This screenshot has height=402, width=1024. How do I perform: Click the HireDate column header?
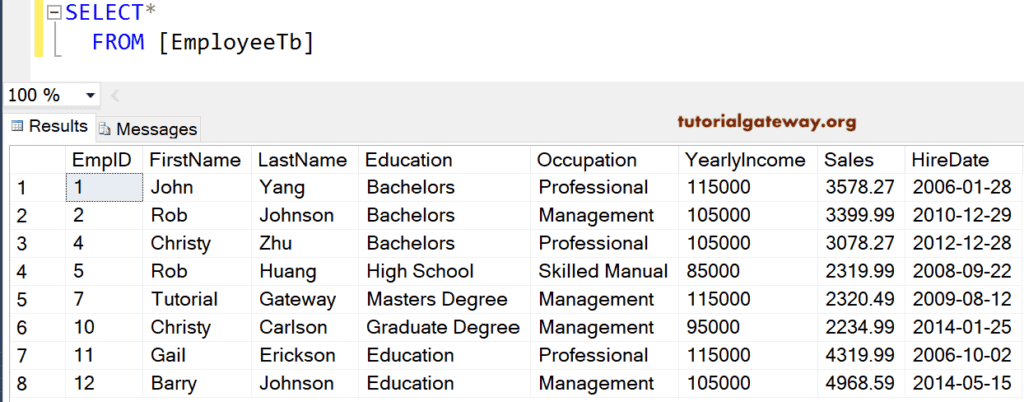(x=950, y=160)
